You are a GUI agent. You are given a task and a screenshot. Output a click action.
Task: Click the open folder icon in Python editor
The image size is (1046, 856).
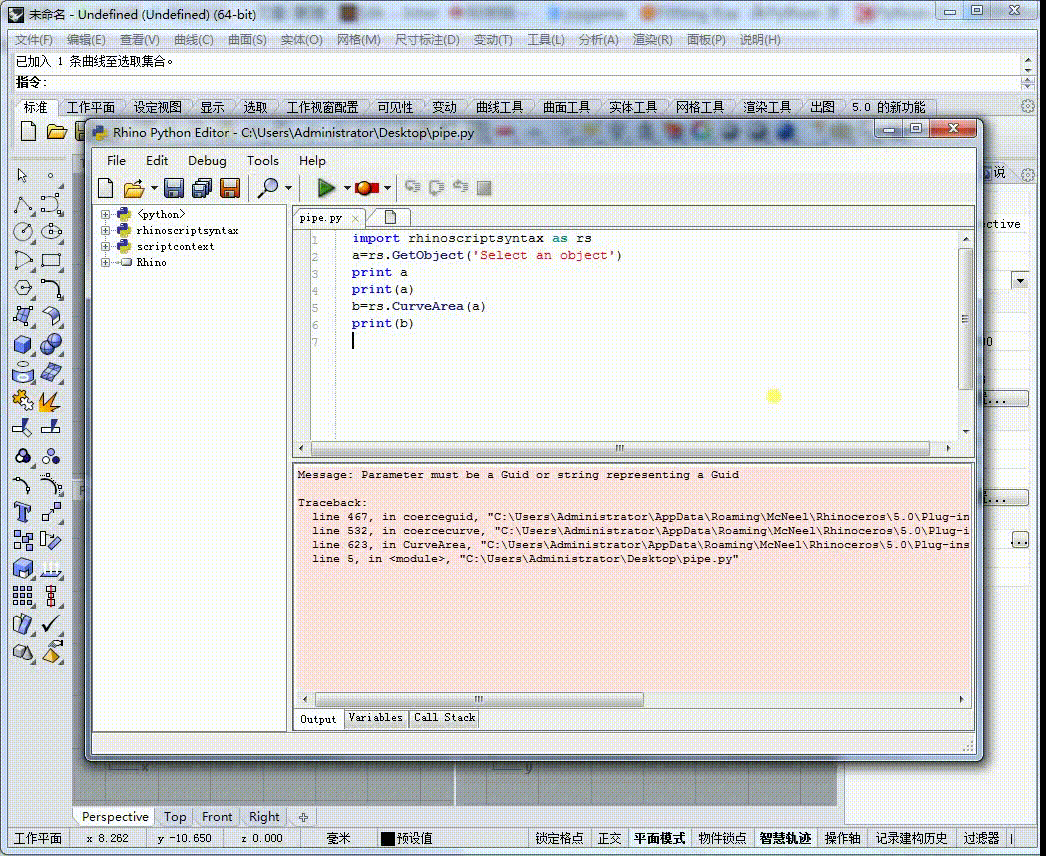[133, 188]
